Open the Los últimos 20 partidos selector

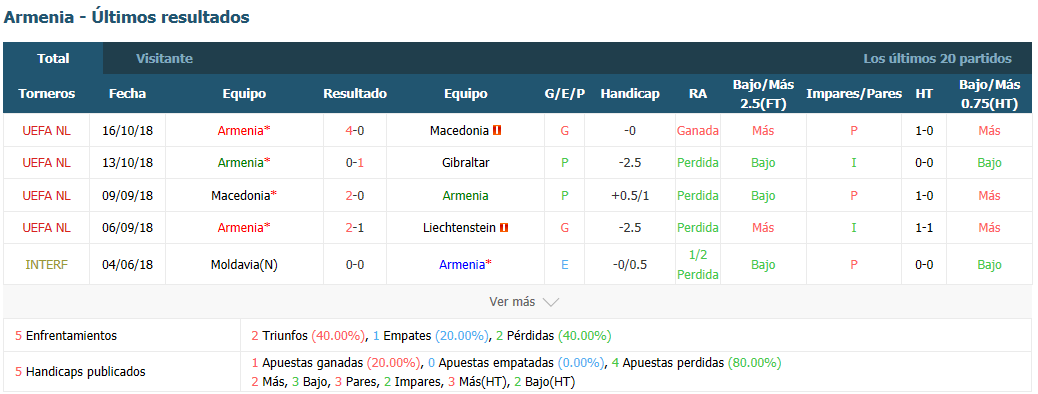point(937,58)
